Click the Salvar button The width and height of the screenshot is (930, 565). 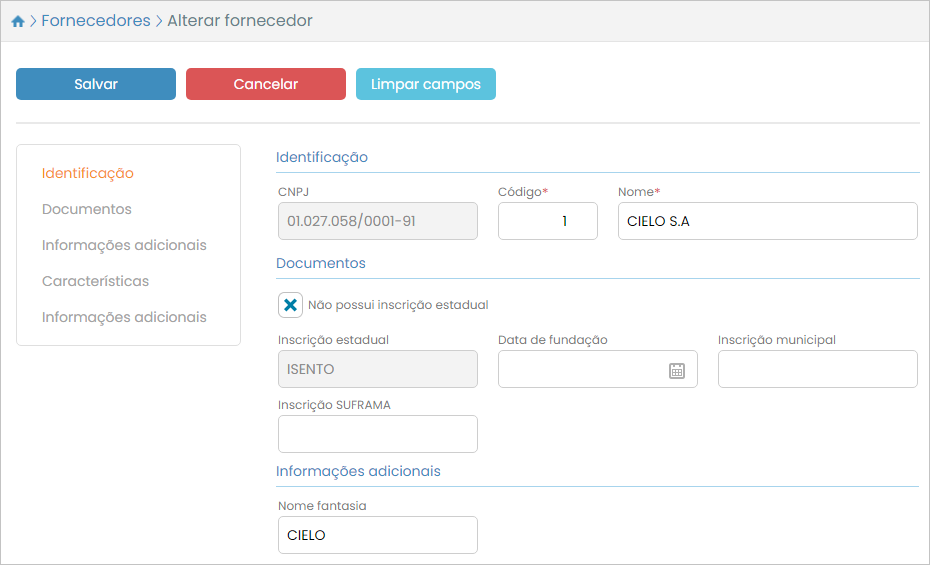point(96,84)
